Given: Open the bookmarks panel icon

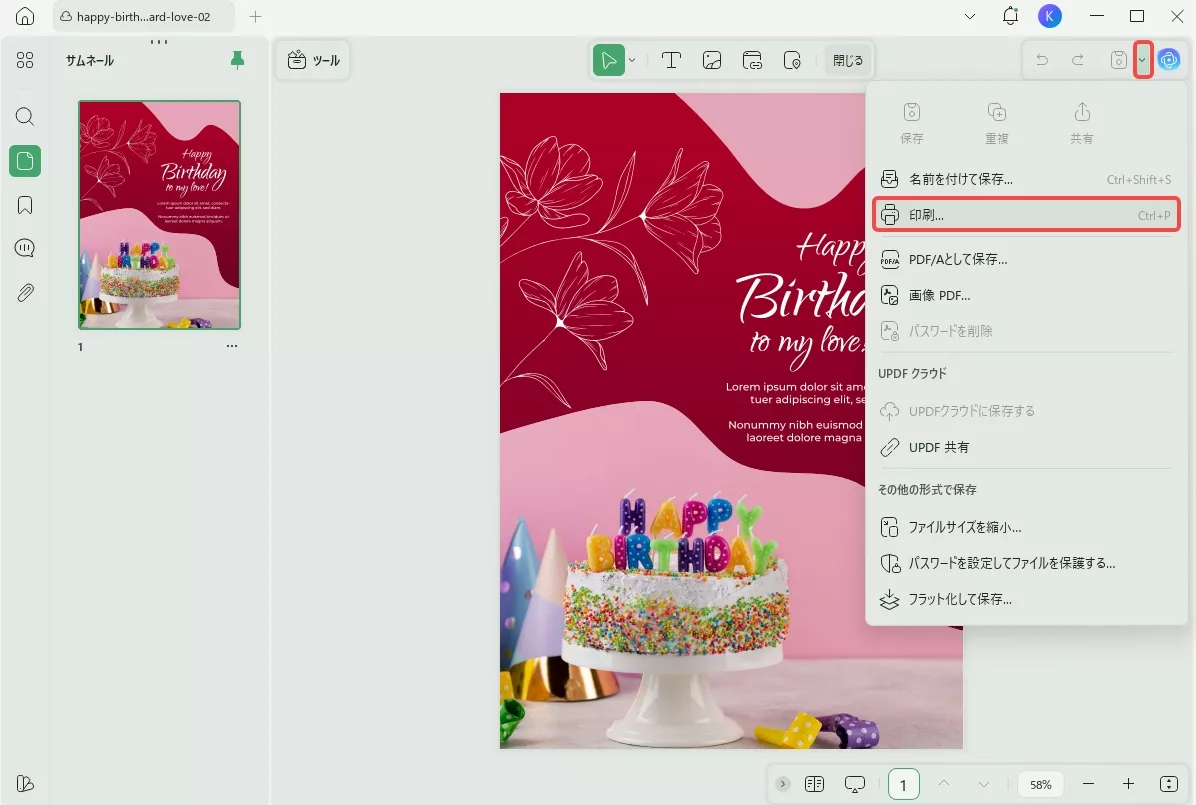Looking at the screenshot, I should (25, 205).
